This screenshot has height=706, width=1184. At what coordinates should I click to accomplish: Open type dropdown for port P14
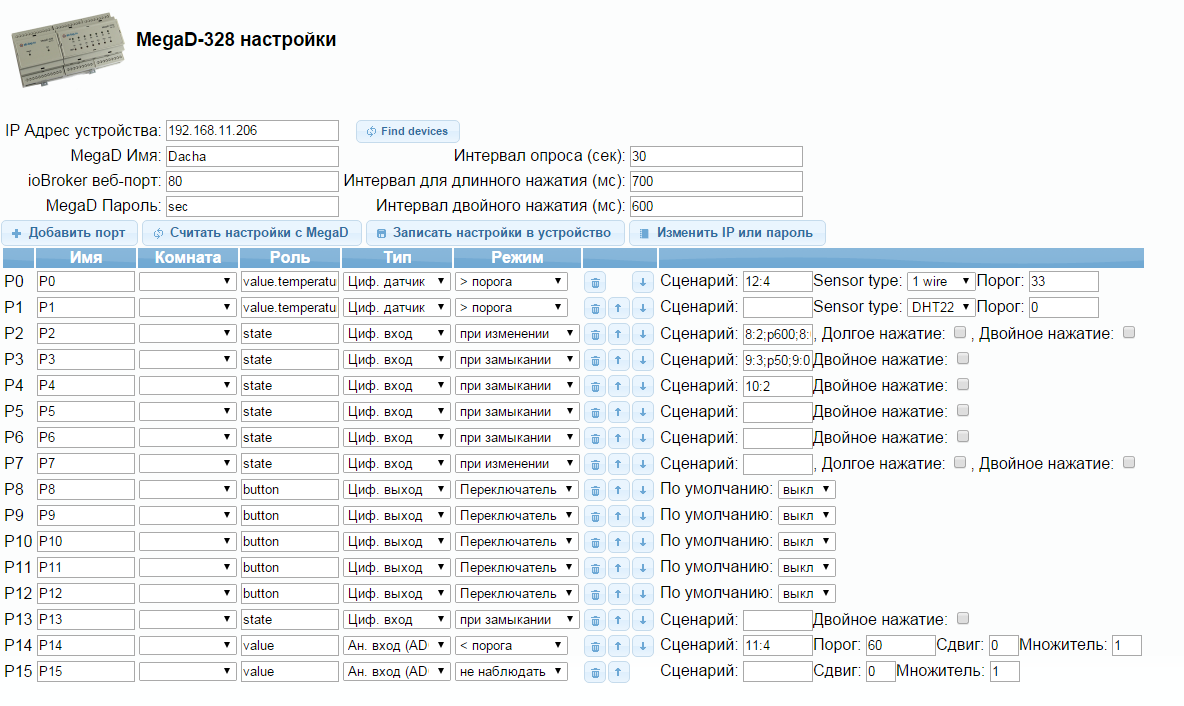(x=396, y=646)
